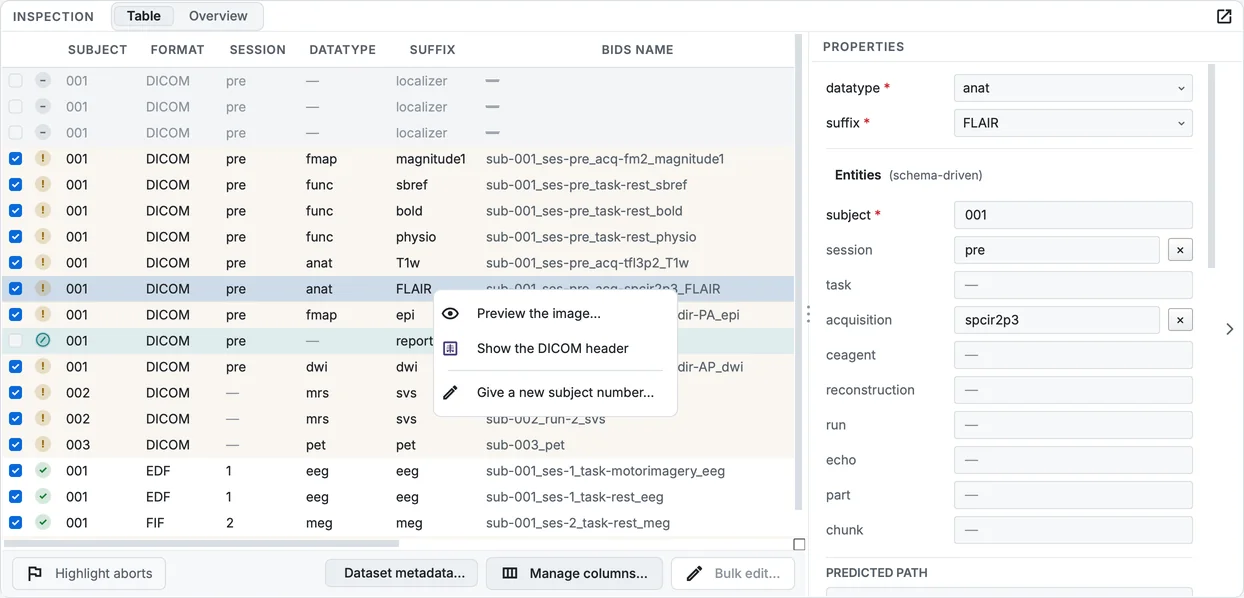The image size is (1244, 598).
Task: Uncheck the physio row checkbox
Action: point(15,236)
